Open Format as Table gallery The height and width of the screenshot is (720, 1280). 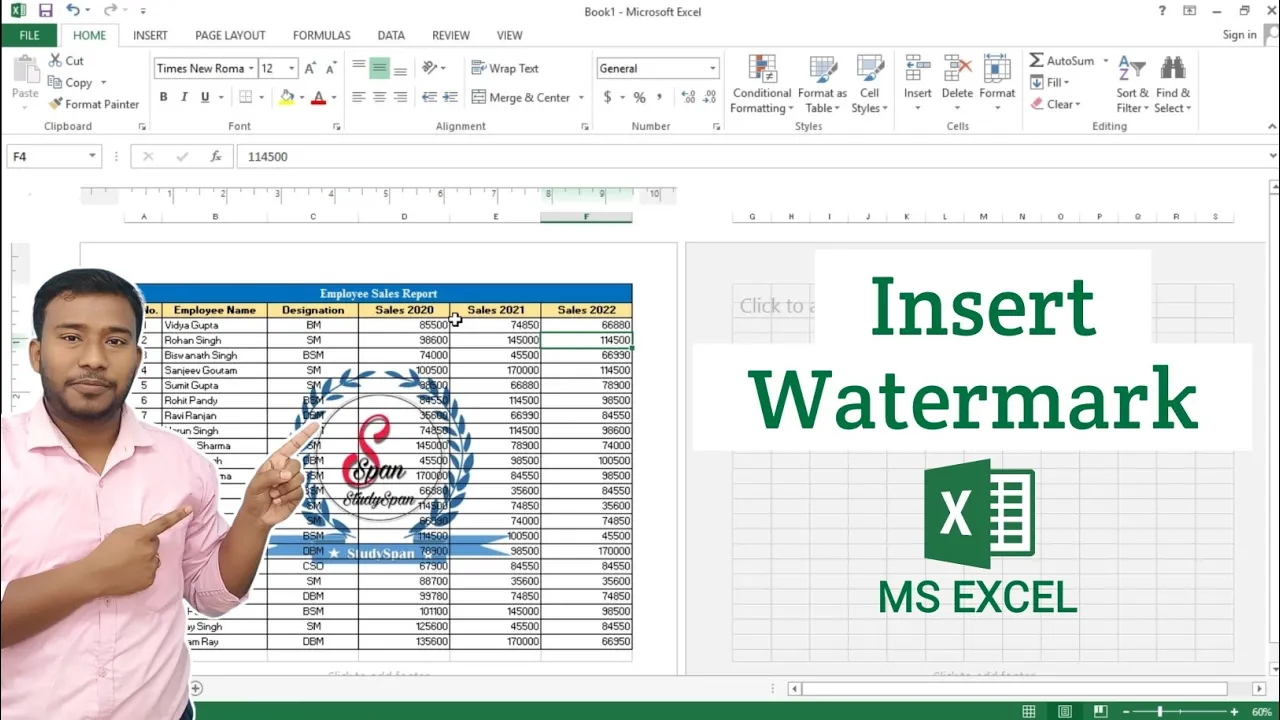(x=822, y=84)
